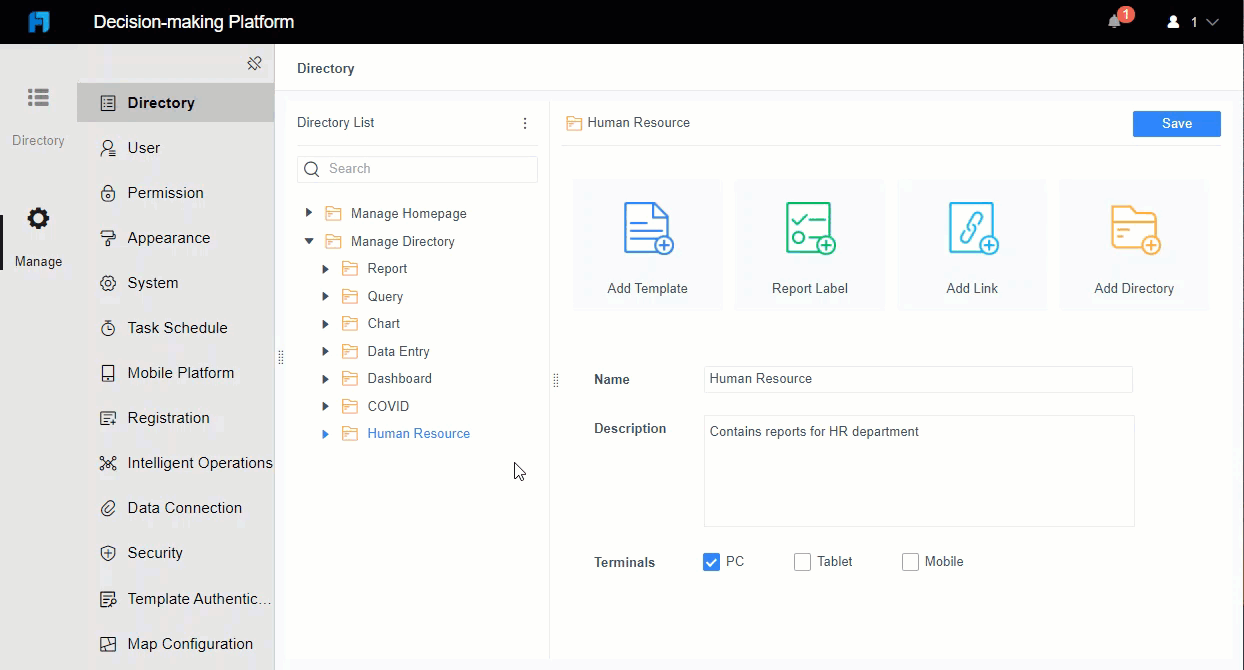Viewport: 1244px width, 670px height.
Task: Expand the COVID folder
Action: point(324,405)
